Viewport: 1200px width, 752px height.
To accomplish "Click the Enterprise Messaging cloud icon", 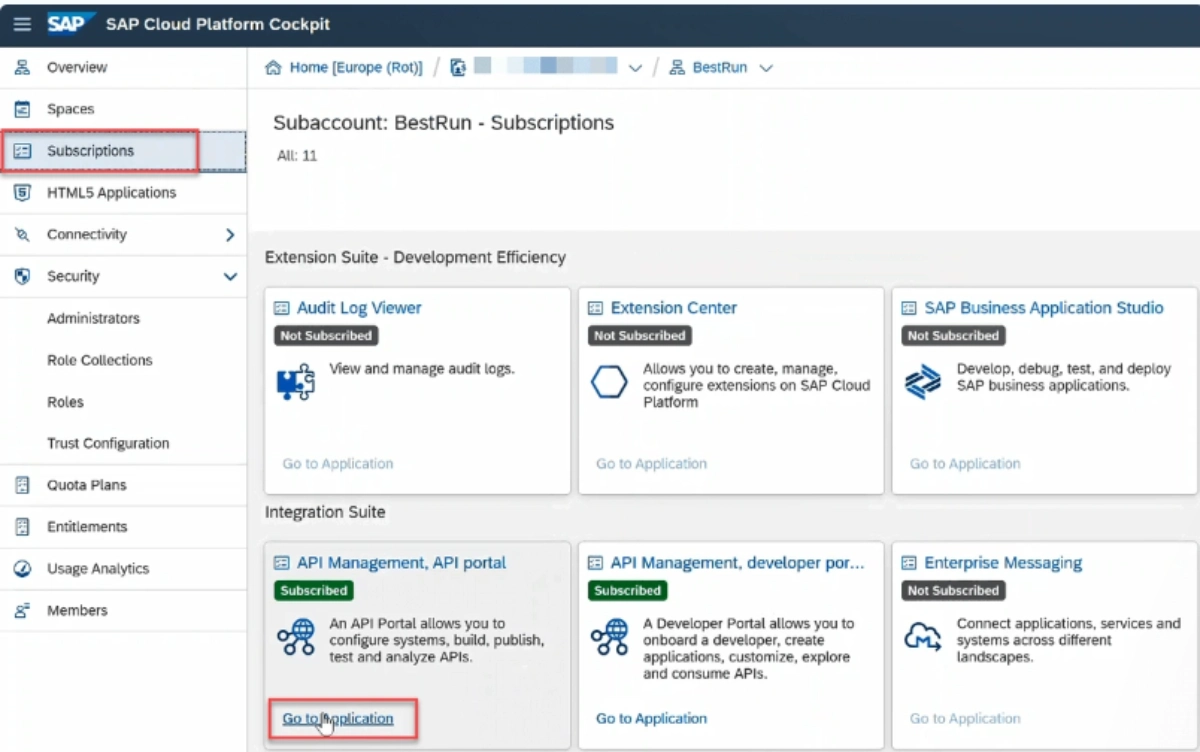I will click(x=923, y=636).
